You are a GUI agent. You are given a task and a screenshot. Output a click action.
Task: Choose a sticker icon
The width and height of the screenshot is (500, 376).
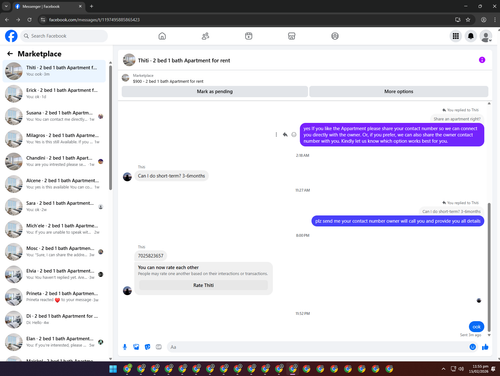[x=147, y=347]
